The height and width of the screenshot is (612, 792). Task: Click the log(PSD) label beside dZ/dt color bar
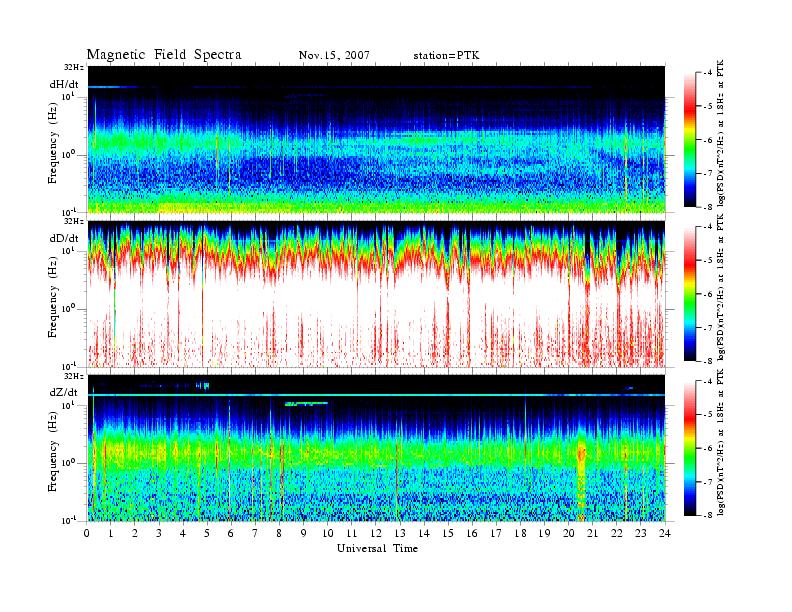click(721, 441)
